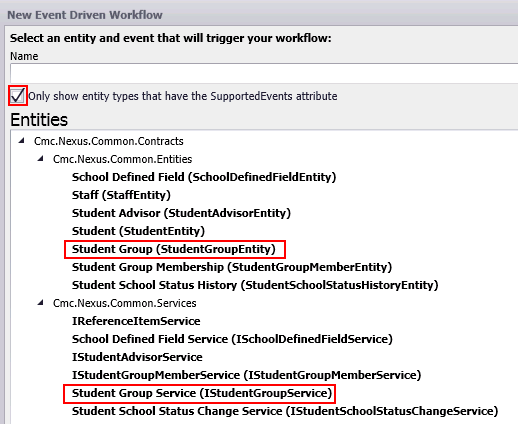
Task: Select IReferenceItemService in tree
Action: pos(136,321)
